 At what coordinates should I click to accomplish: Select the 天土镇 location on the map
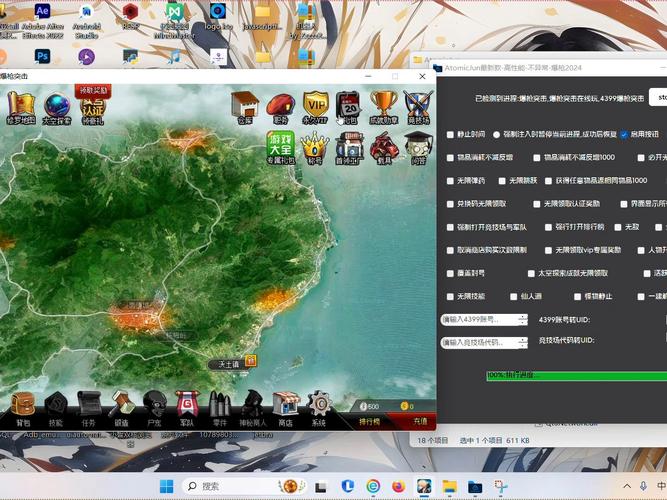[x=228, y=364]
